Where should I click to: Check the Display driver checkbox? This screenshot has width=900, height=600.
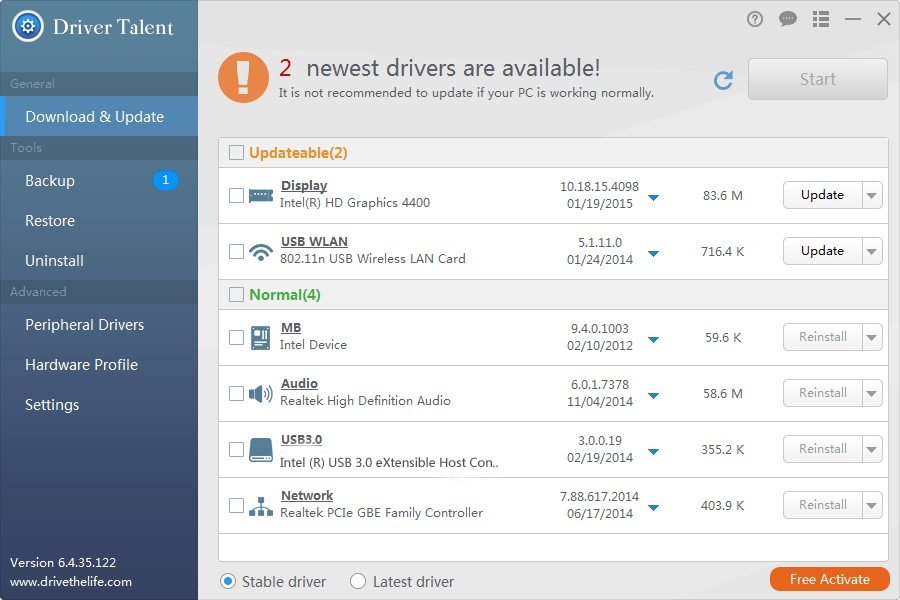236,195
